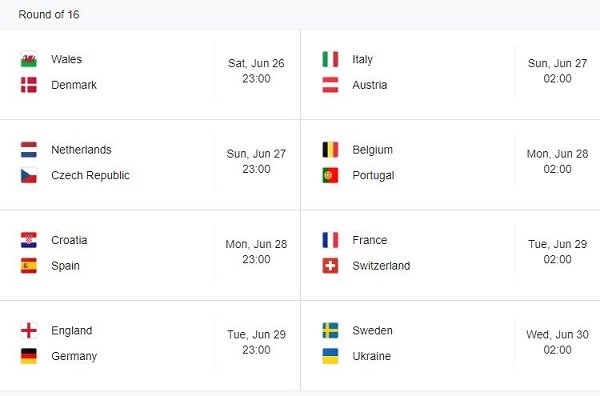Click the Round of 16 header
The width and height of the screenshot is (600, 396).
49,15
